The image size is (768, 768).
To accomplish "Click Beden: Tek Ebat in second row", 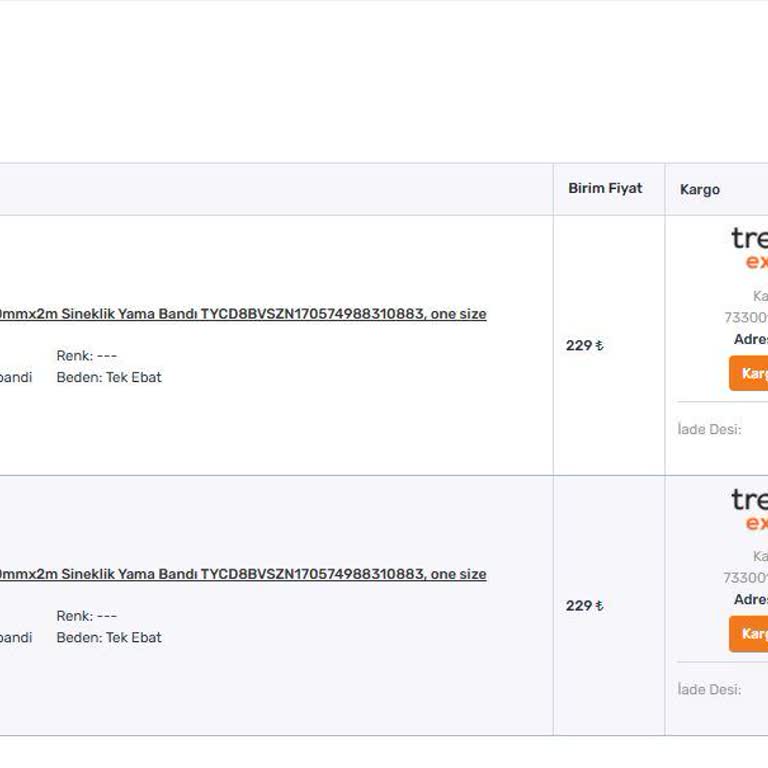I will pyautogui.click(x=109, y=637).
